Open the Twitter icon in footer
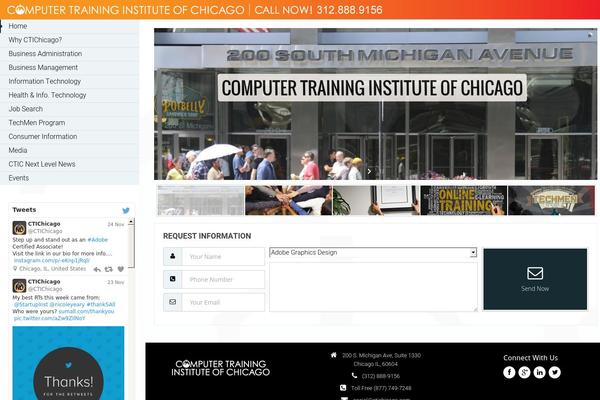 click(554, 372)
